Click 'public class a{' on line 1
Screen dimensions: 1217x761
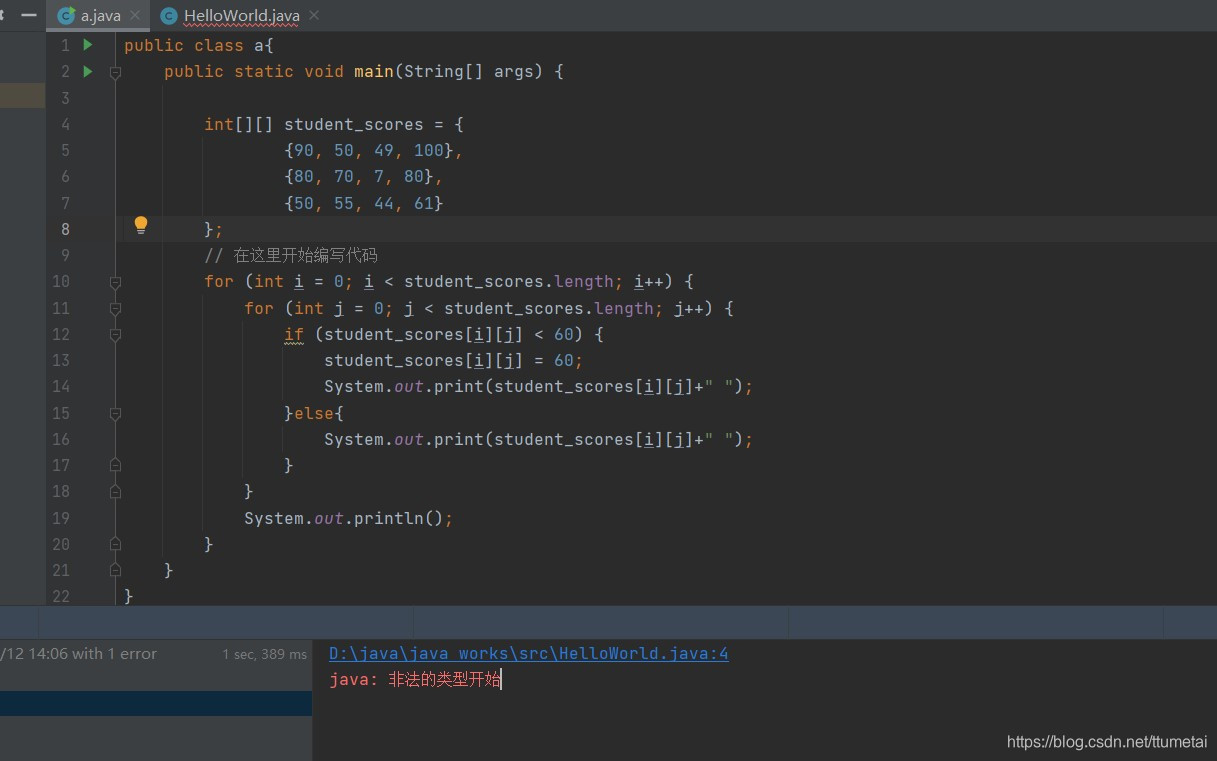(199, 45)
